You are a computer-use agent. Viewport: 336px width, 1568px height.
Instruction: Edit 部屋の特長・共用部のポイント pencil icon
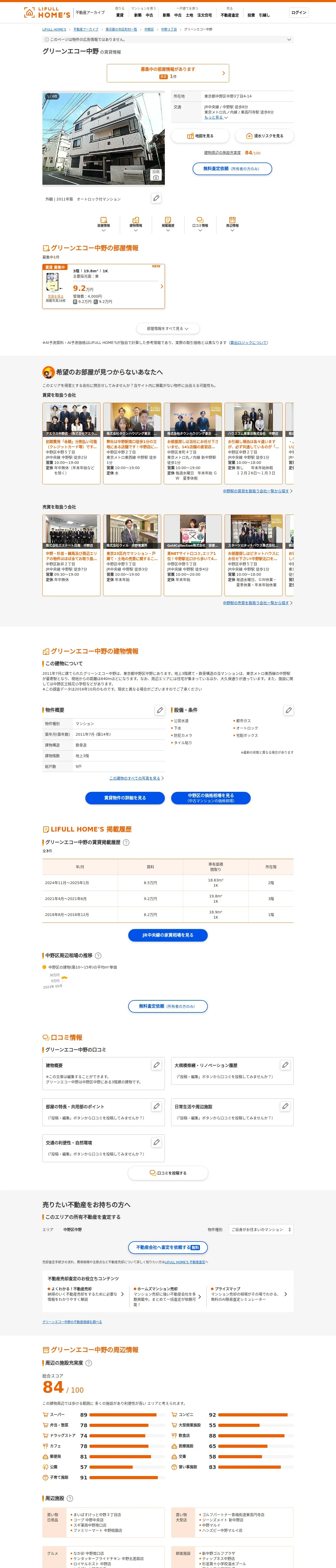[156, 1106]
